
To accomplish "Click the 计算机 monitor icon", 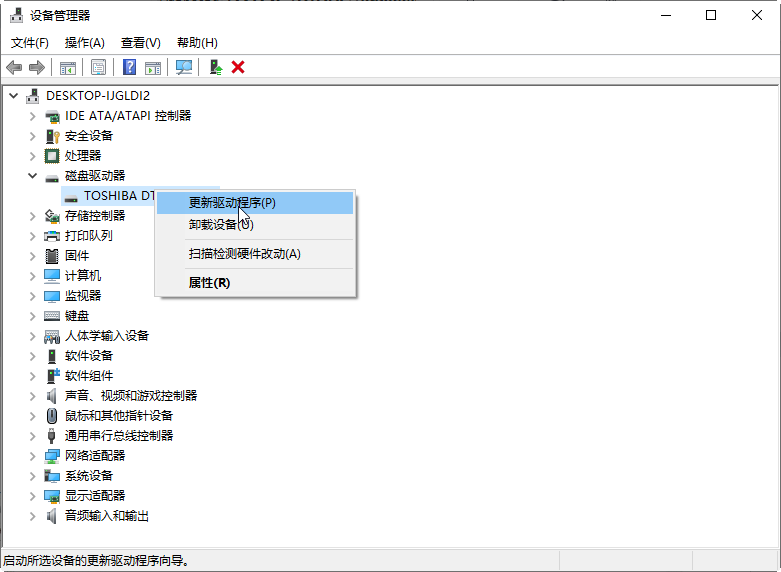I will (x=52, y=276).
